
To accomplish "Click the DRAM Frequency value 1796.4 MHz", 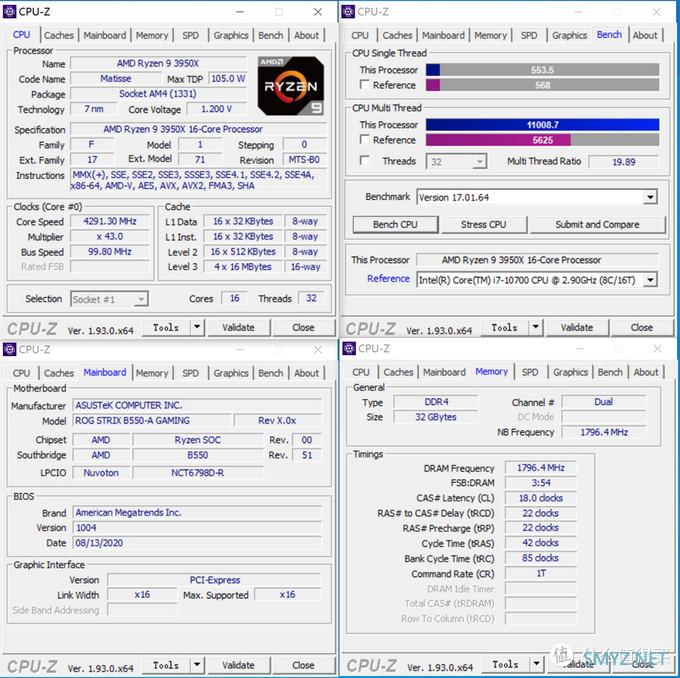I will [x=541, y=468].
